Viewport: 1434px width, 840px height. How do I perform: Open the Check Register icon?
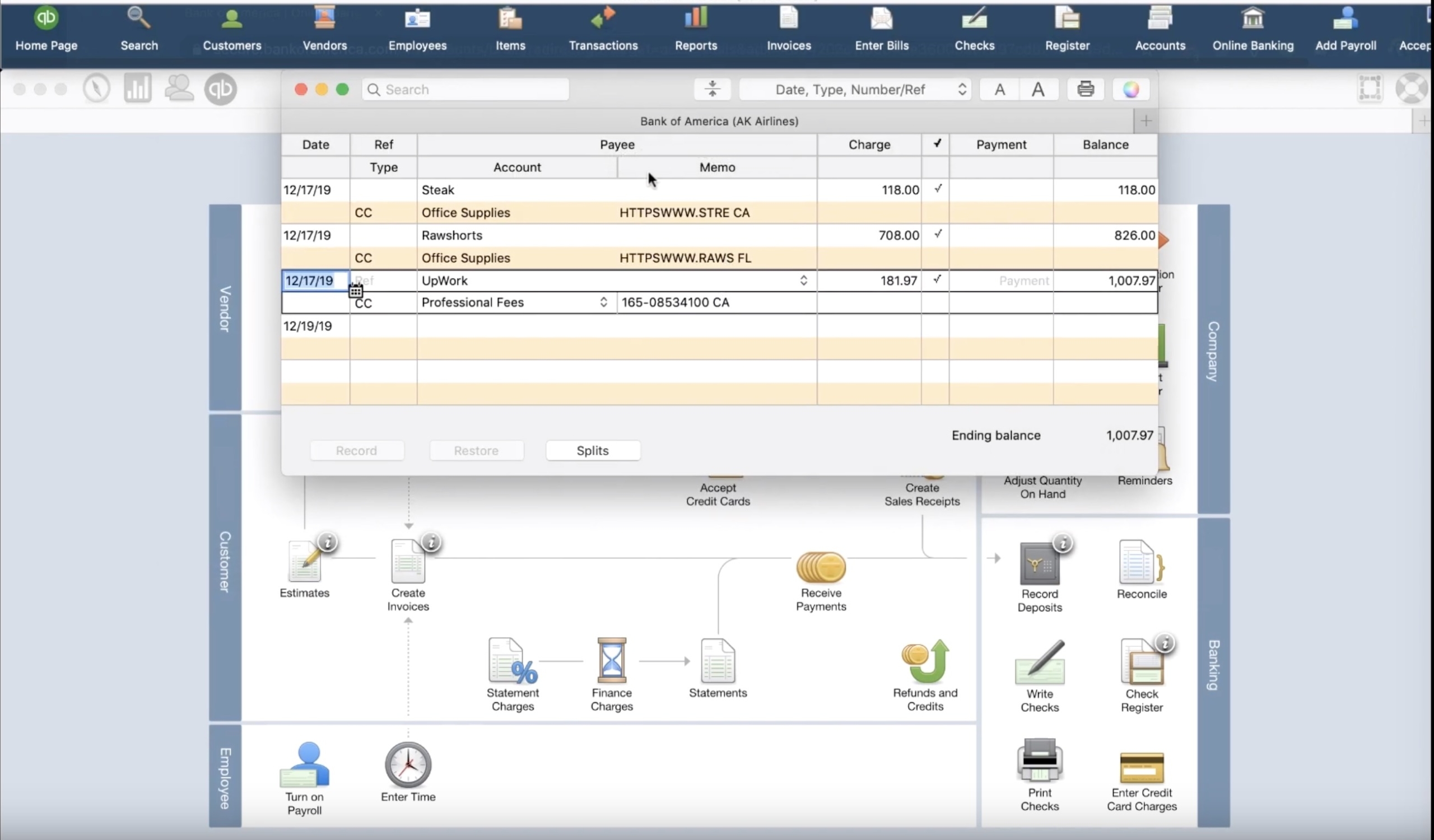(1142, 661)
